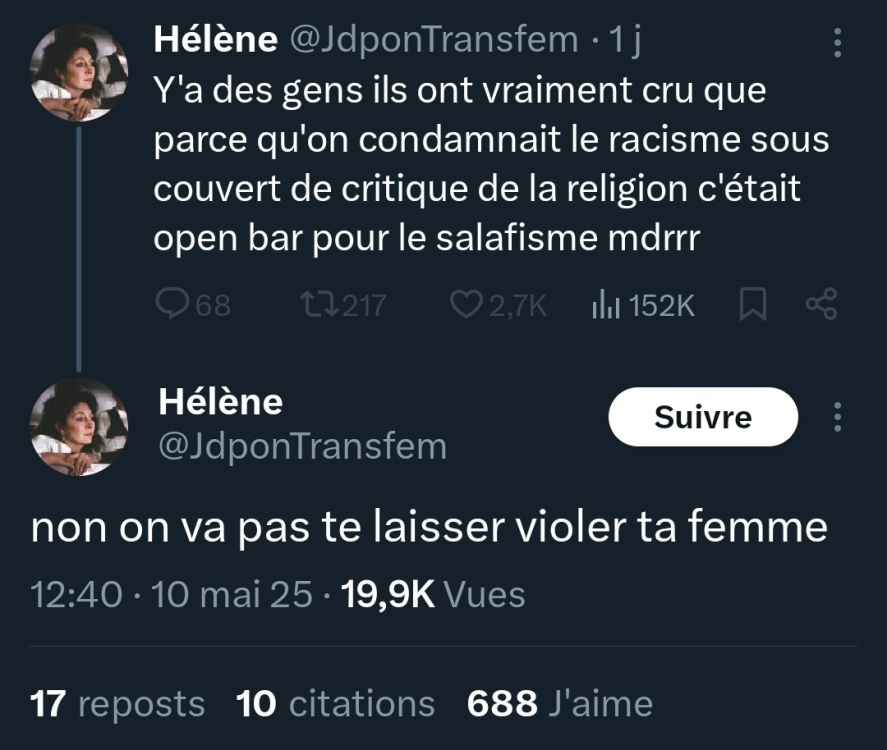Open the three-dot menu beside the Suivre button

click(x=838, y=415)
